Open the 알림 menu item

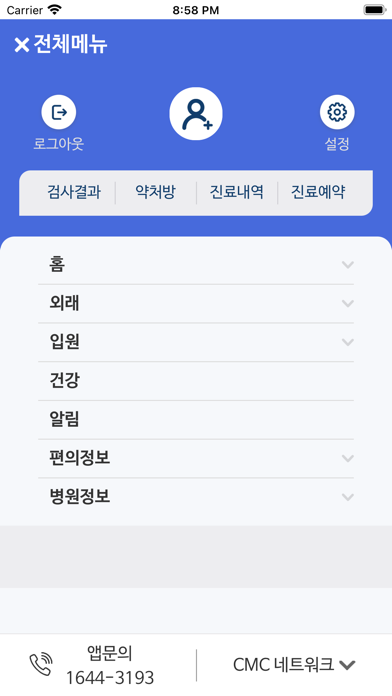point(196,419)
